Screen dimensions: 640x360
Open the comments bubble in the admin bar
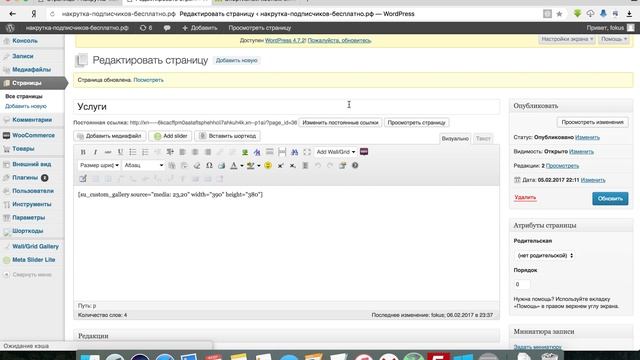click(167, 28)
